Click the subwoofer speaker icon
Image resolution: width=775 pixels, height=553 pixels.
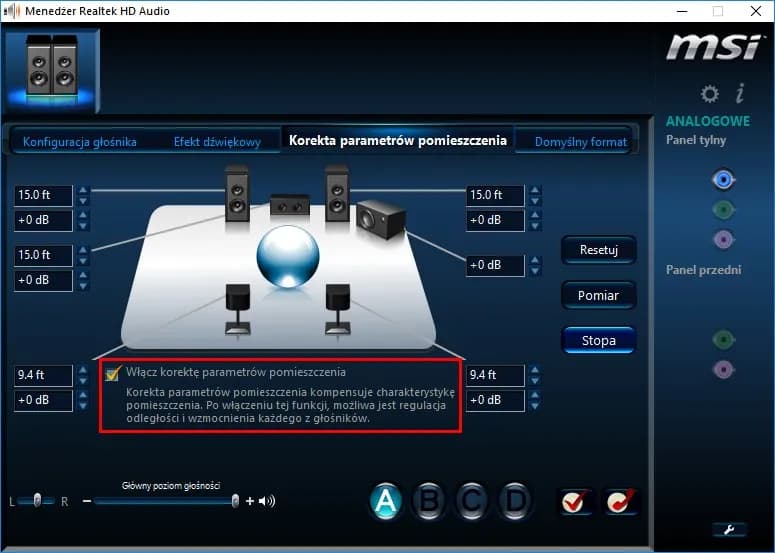pyautogui.click(x=379, y=216)
